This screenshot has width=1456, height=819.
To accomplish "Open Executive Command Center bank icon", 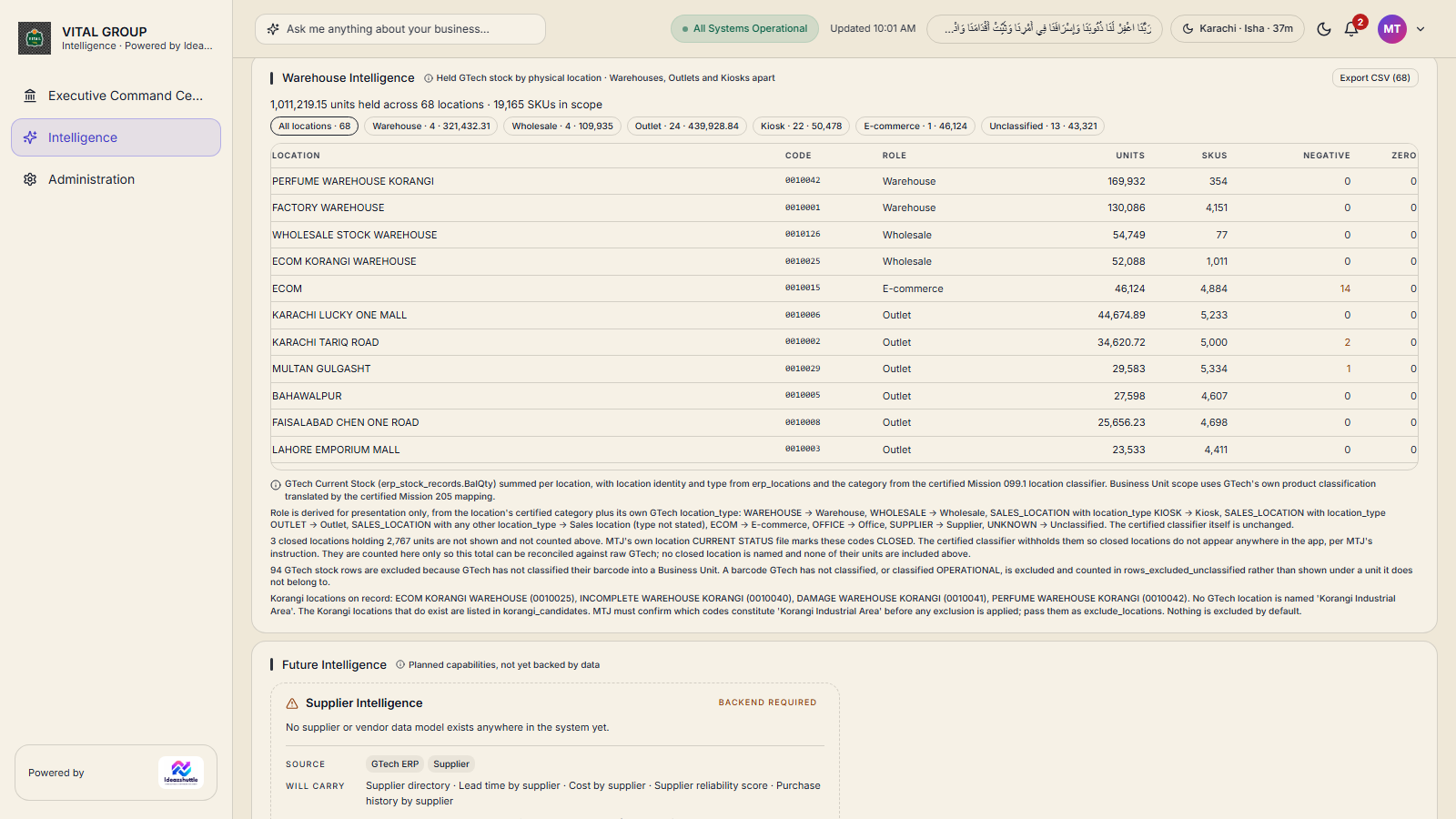I will 30,96.
